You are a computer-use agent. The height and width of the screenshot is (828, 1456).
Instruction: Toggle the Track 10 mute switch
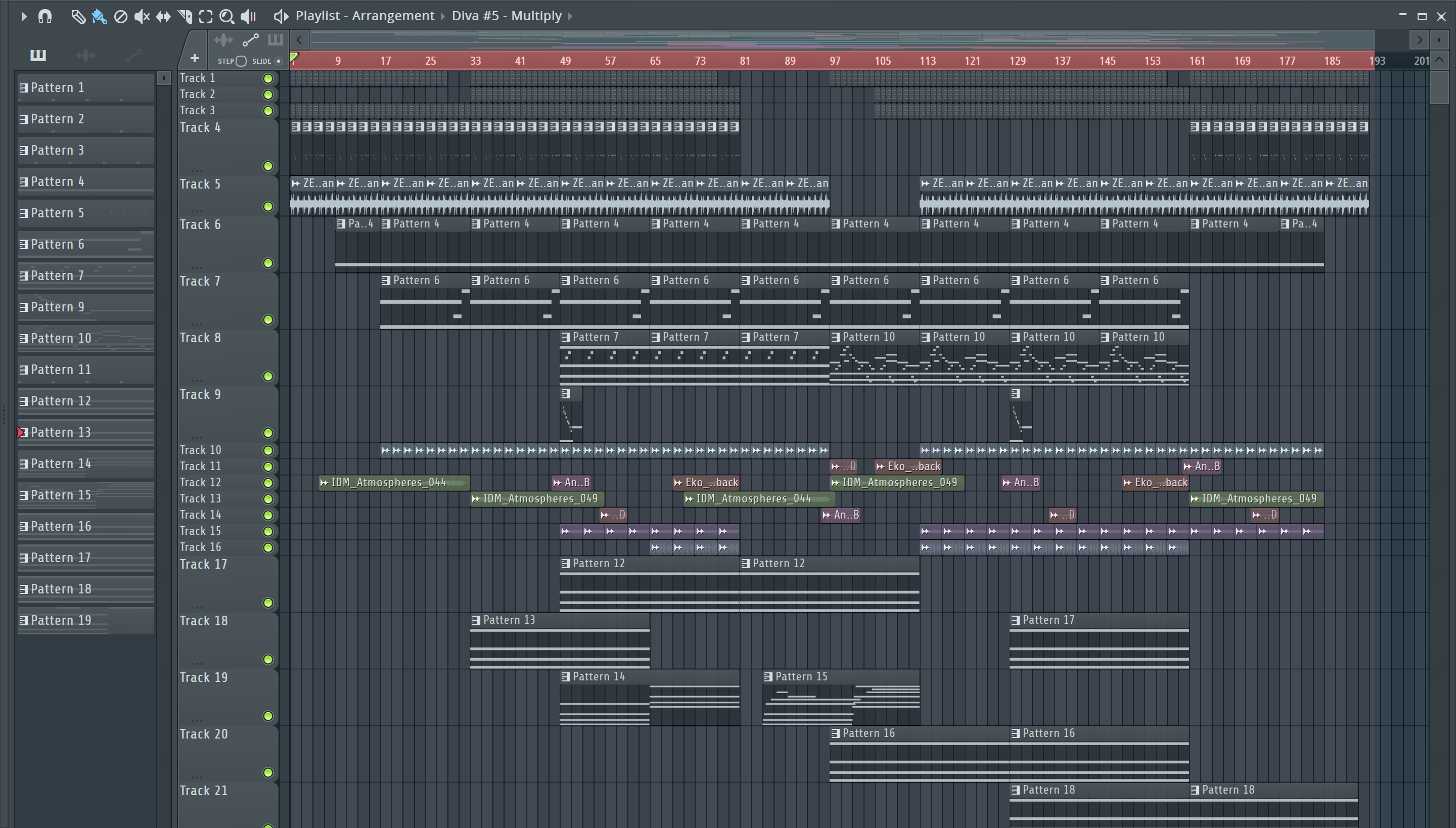click(x=268, y=450)
